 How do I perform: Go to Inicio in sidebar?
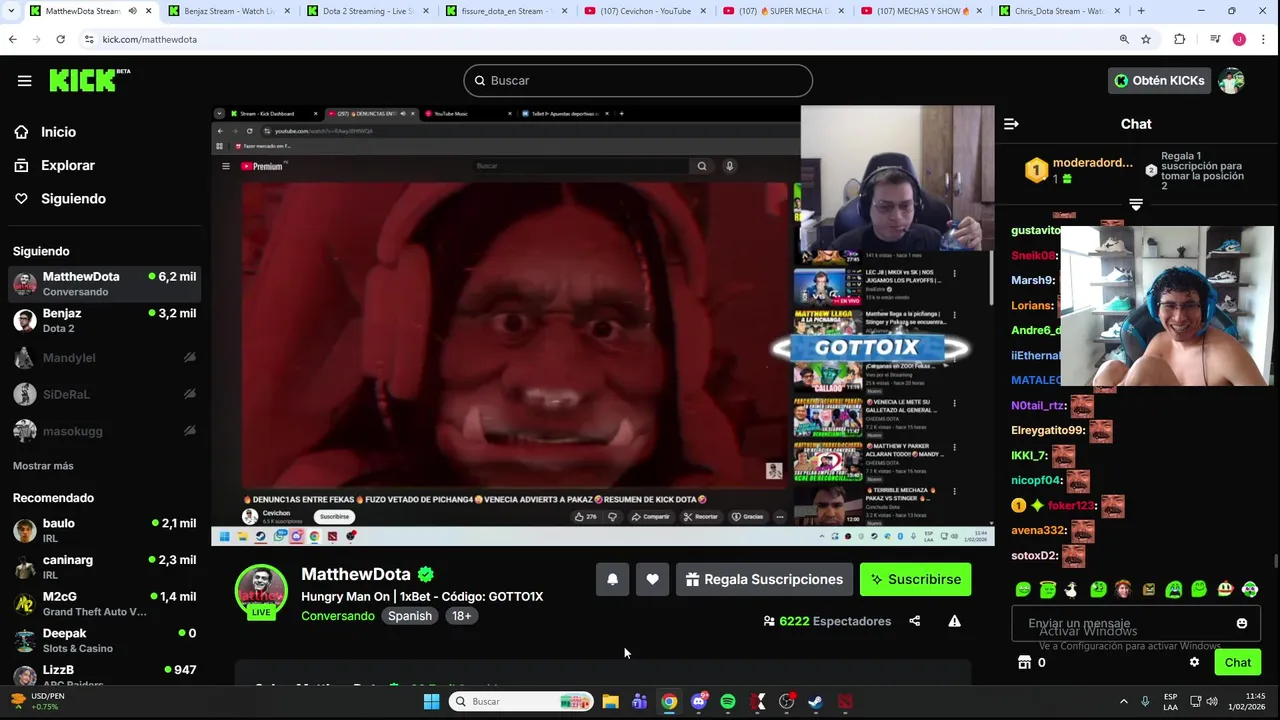(58, 132)
